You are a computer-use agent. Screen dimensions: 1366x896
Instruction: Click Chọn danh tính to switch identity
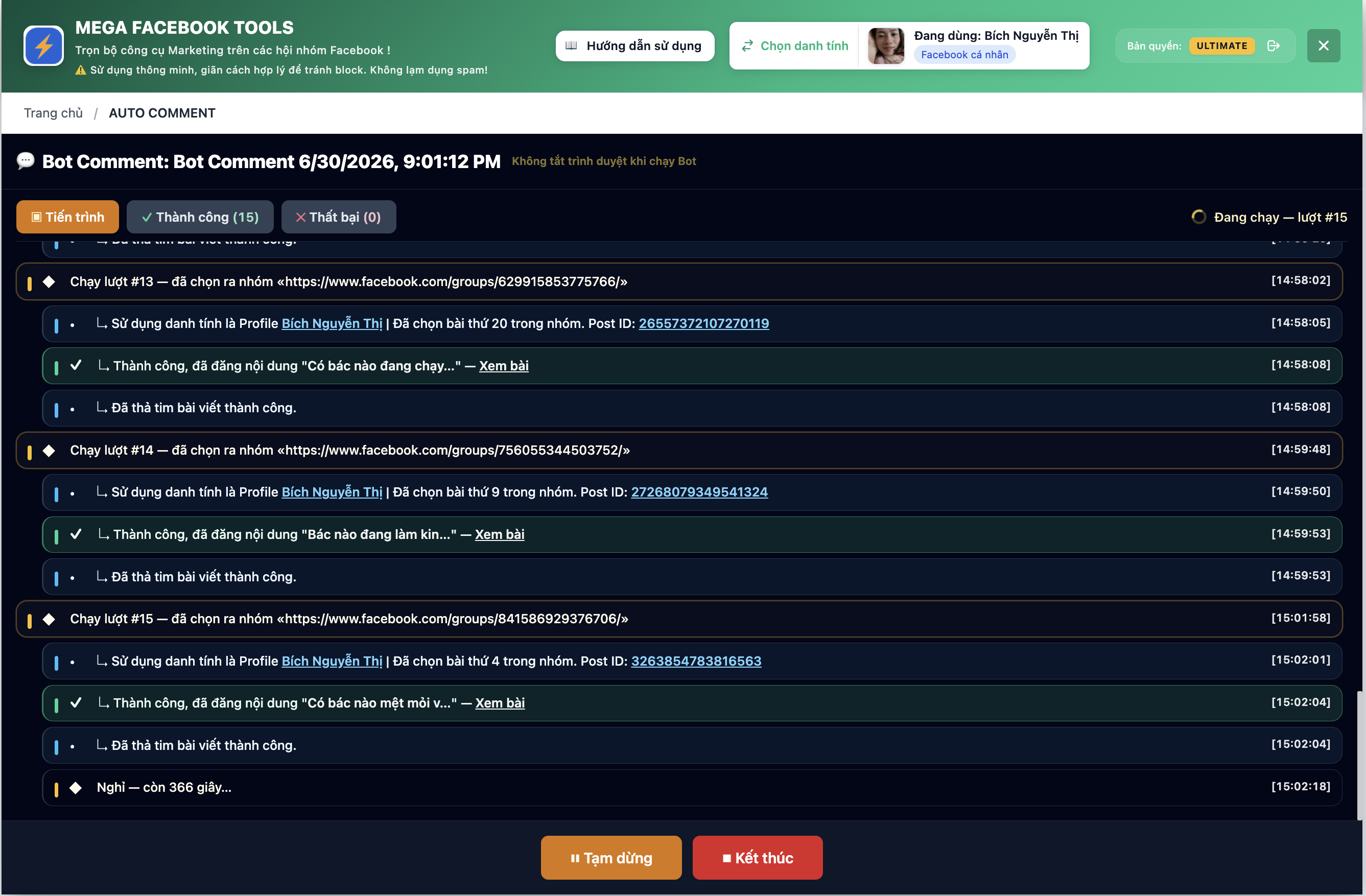point(794,46)
